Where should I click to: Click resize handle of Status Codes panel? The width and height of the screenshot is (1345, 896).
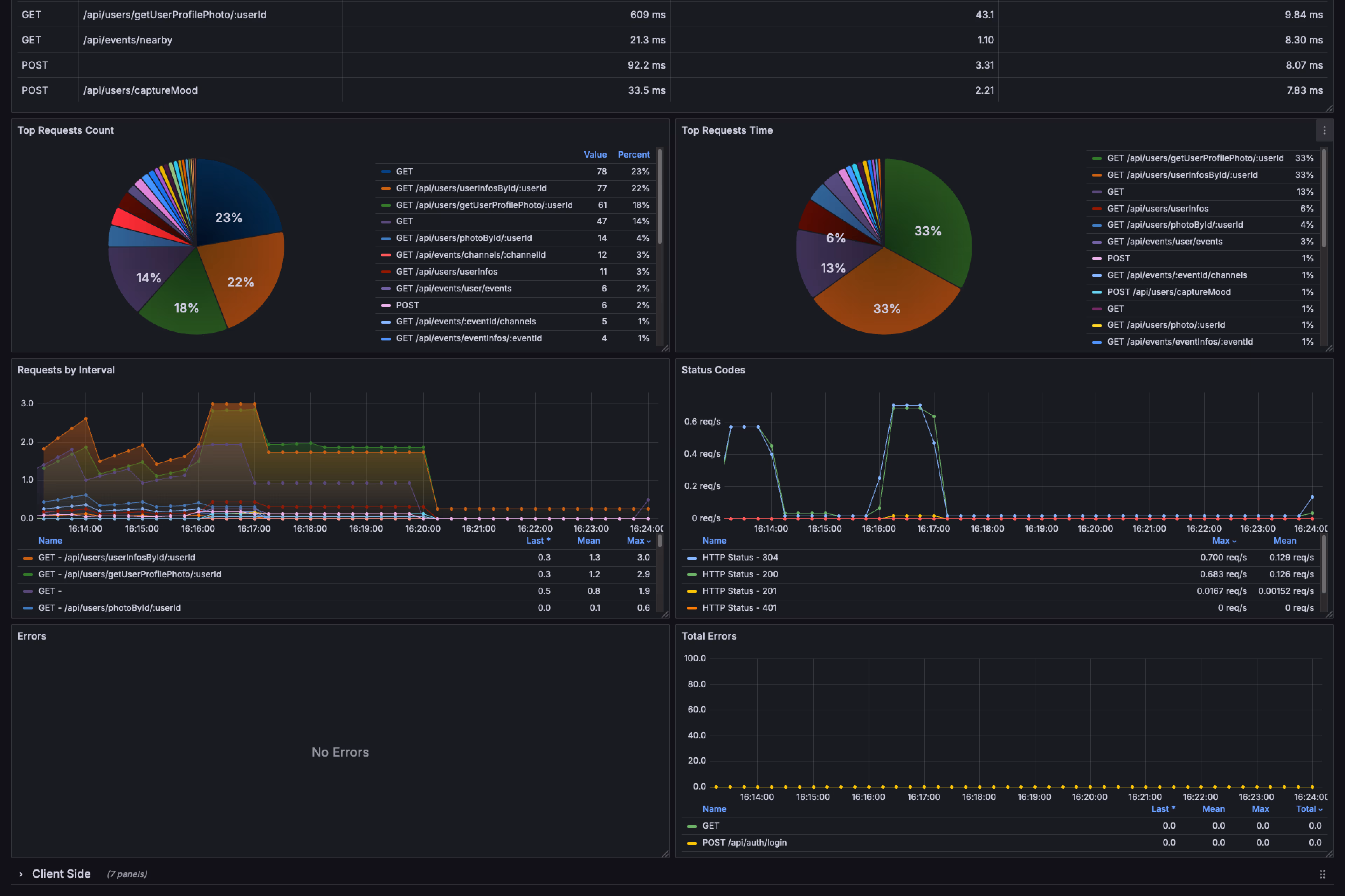pos(1329,614)
